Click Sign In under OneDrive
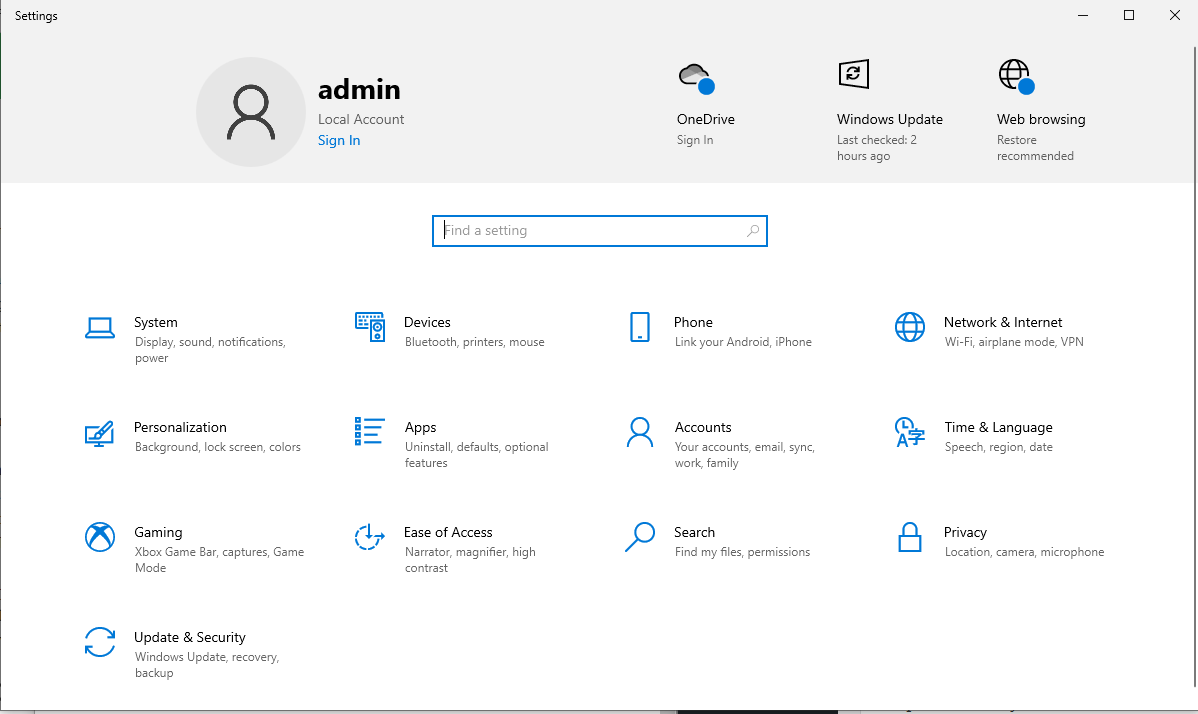The height and width of the screenshot is (714, 1198). (694, 140)
